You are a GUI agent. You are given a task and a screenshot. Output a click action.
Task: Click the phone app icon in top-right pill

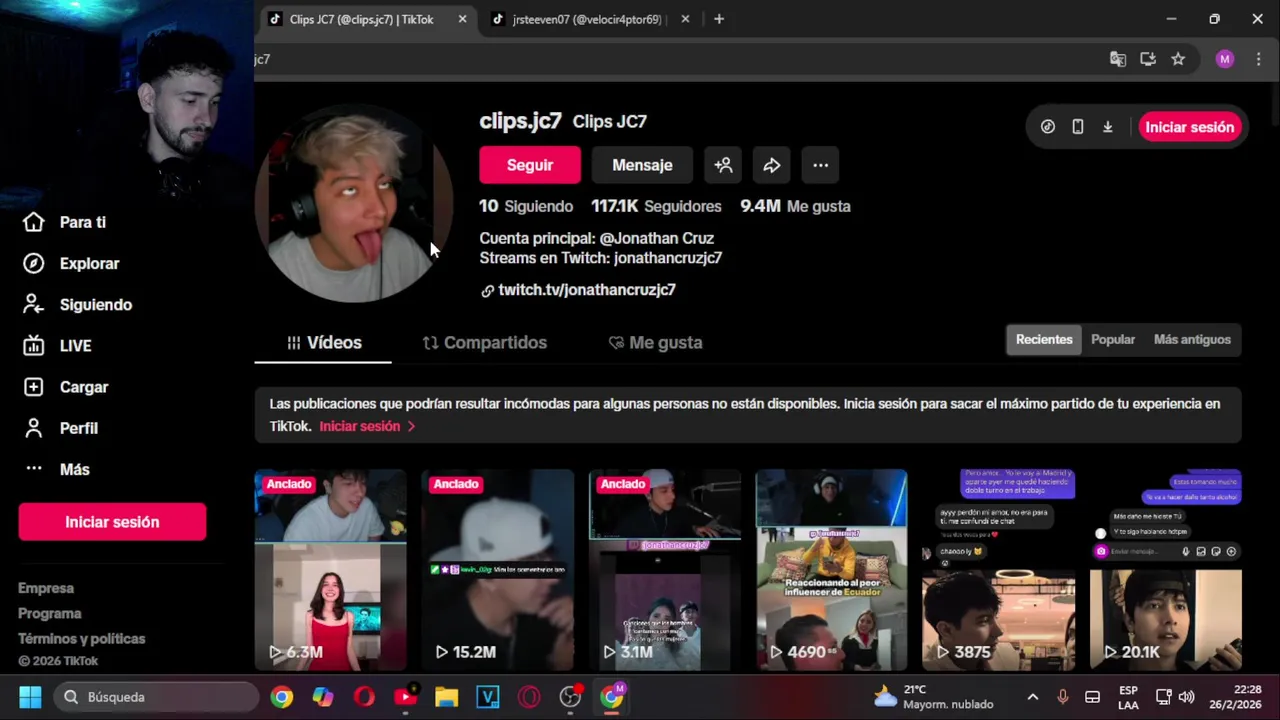coord(1078,127)
